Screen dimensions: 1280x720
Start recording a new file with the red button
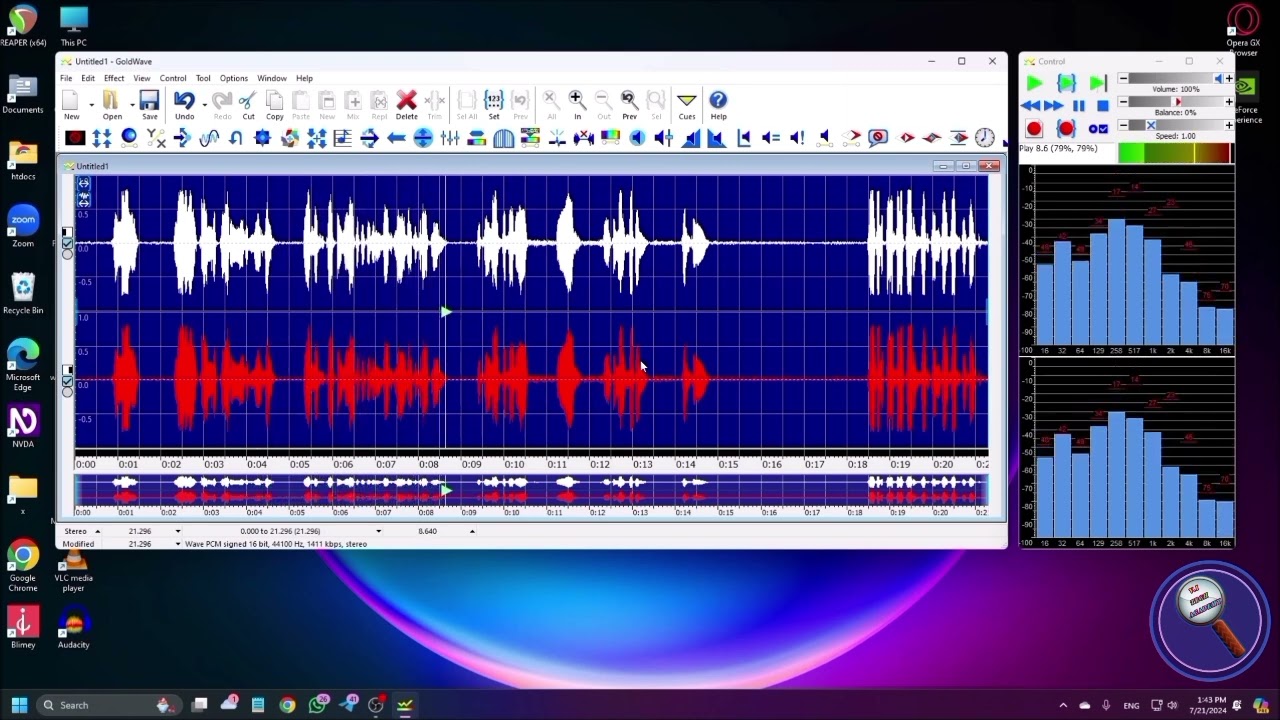point(1034,129)
